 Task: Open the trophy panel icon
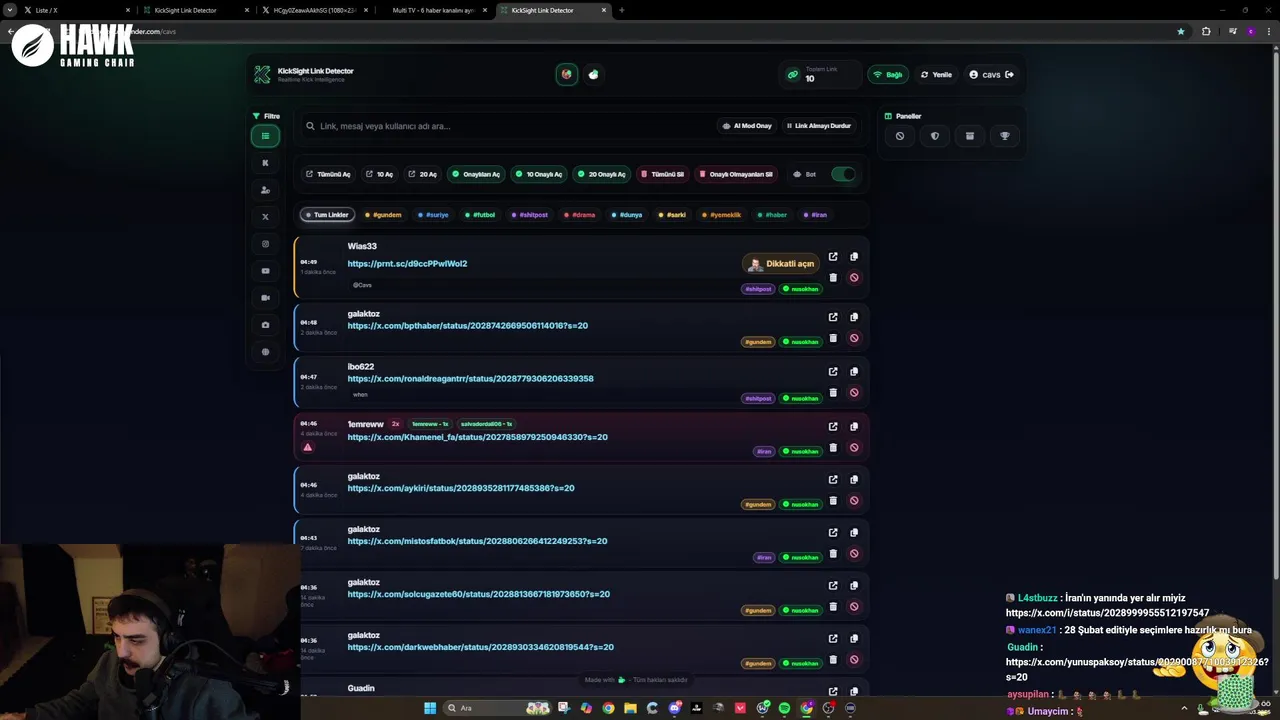(x=1005, y=136)
